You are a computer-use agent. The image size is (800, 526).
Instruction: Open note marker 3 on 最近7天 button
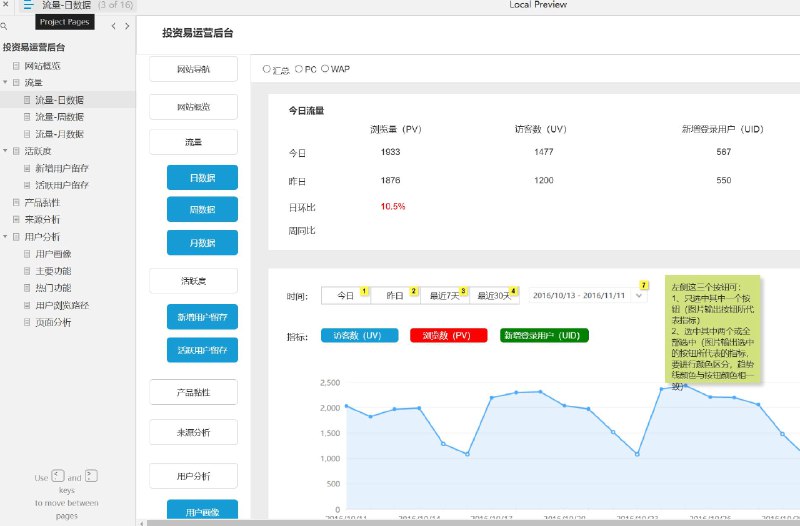463,291
